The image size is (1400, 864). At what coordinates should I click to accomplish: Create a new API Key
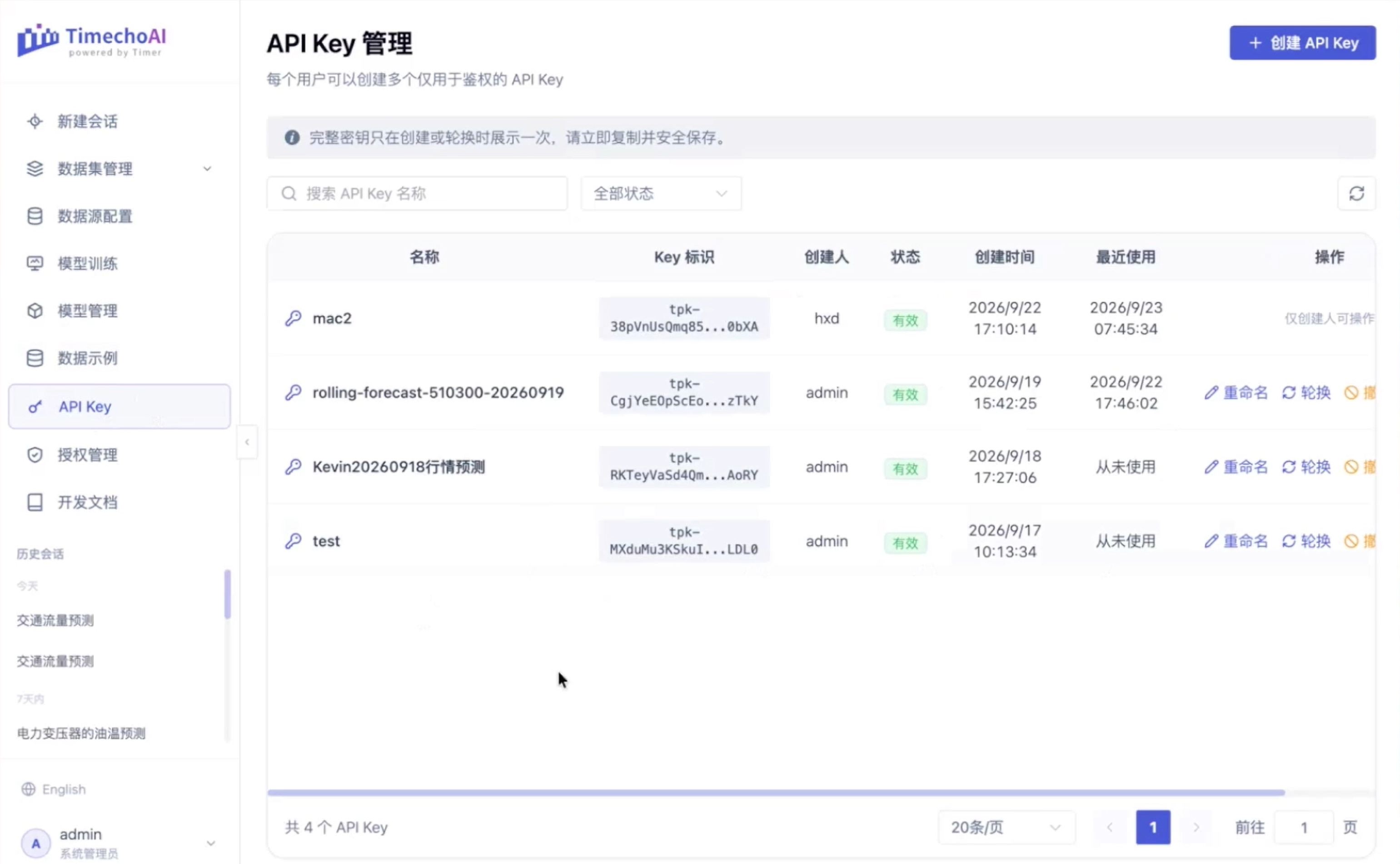tap(1302, 43)
